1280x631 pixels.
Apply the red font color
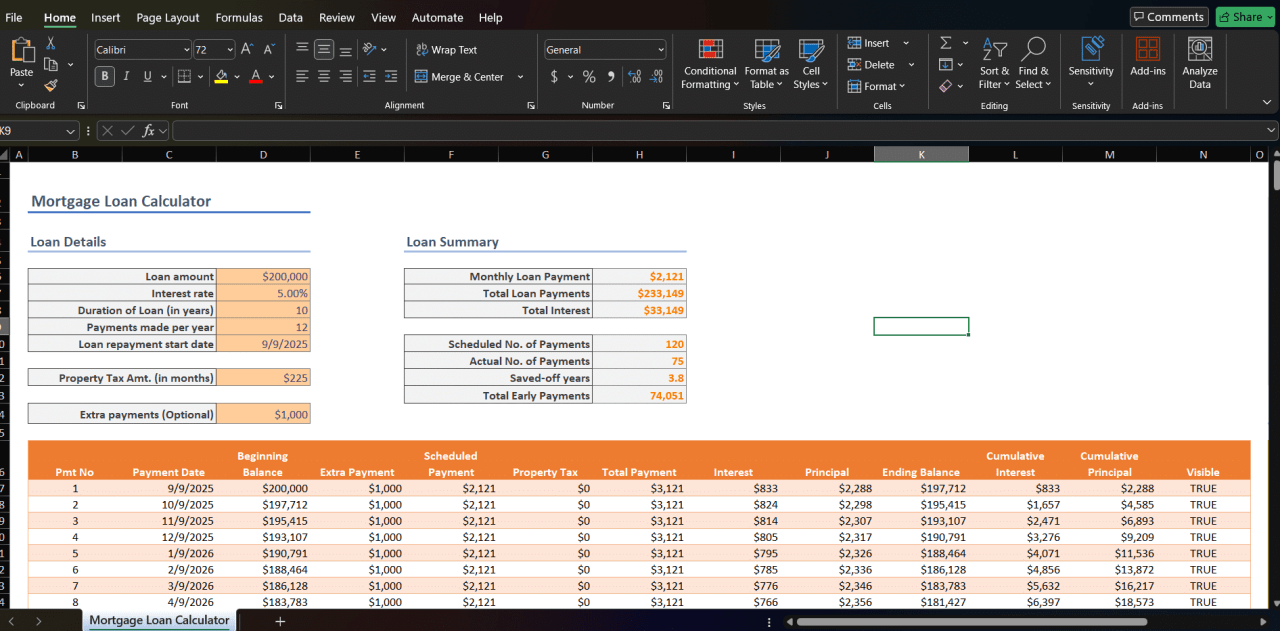pos(256,76)
